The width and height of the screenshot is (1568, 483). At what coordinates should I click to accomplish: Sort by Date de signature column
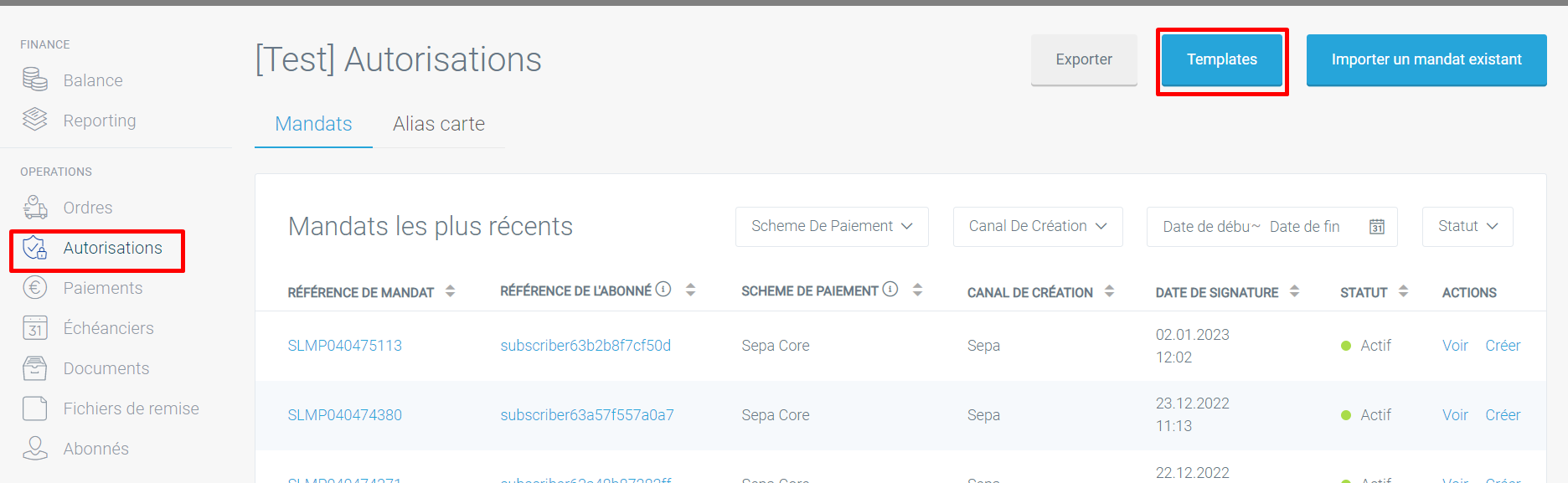pos(1294,290)
